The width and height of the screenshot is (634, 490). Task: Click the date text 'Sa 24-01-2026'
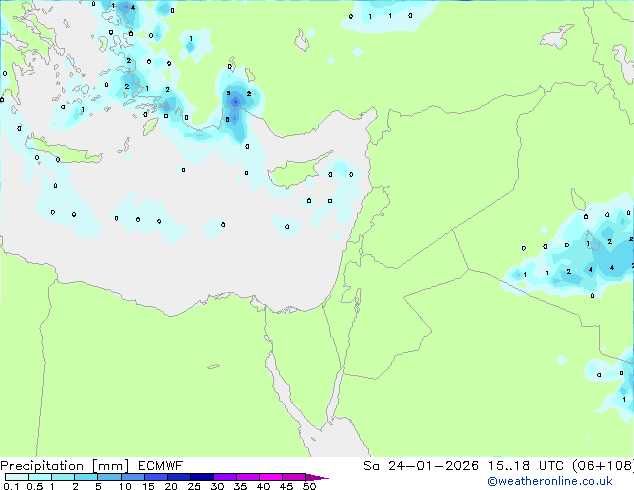421,466
